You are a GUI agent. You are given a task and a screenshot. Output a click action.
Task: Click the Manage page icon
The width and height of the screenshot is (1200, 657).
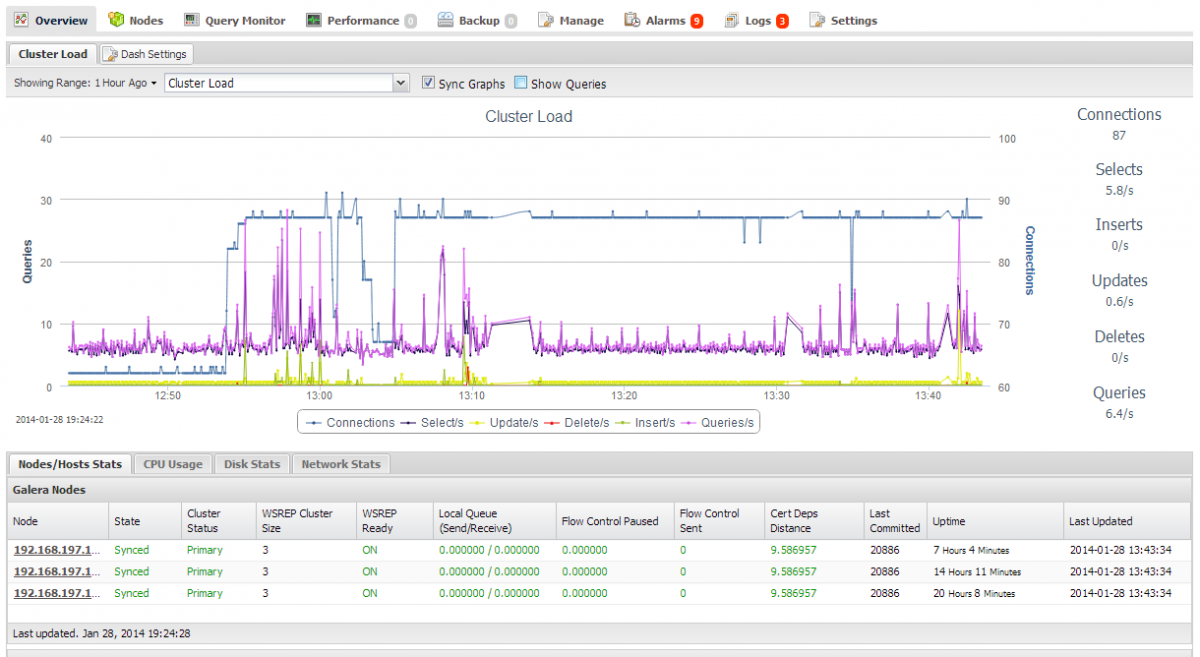tap(545, 20)
